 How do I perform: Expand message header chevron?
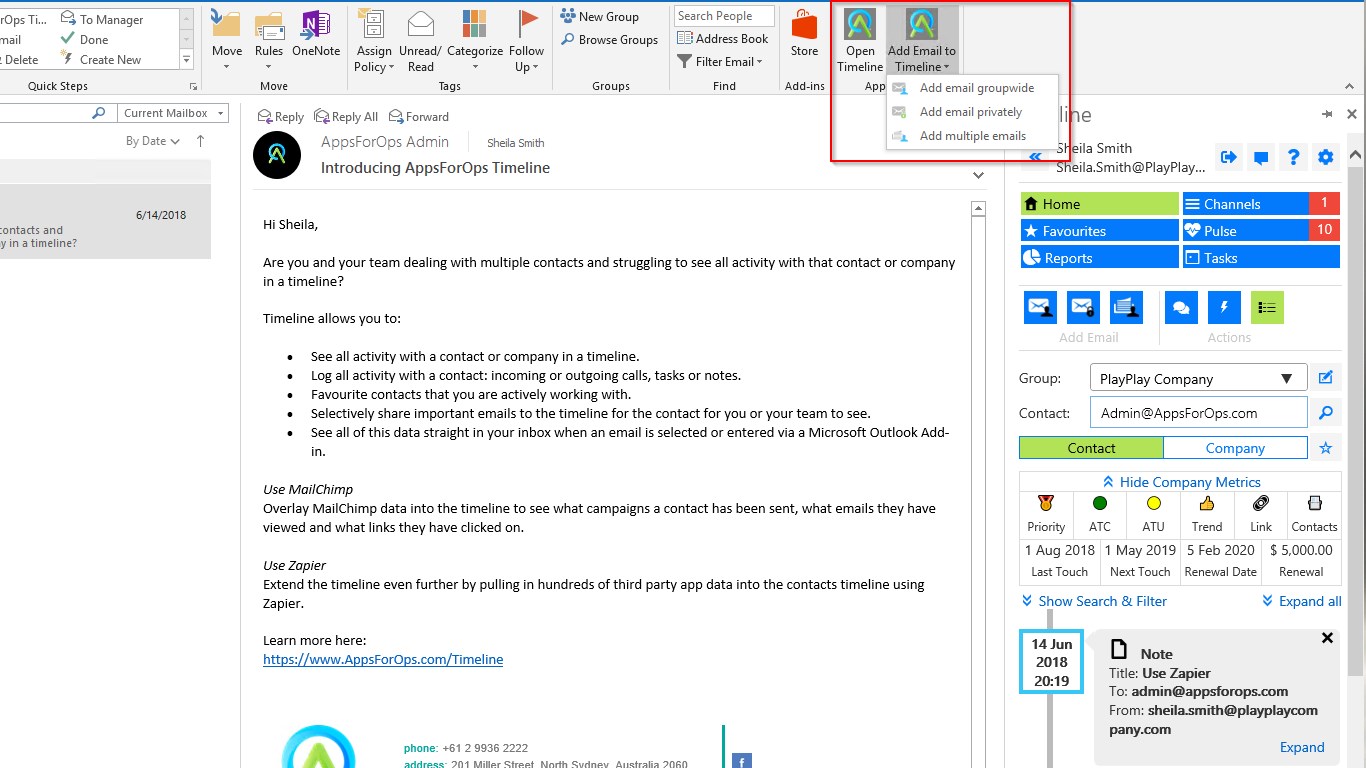(x=979, y=175)
